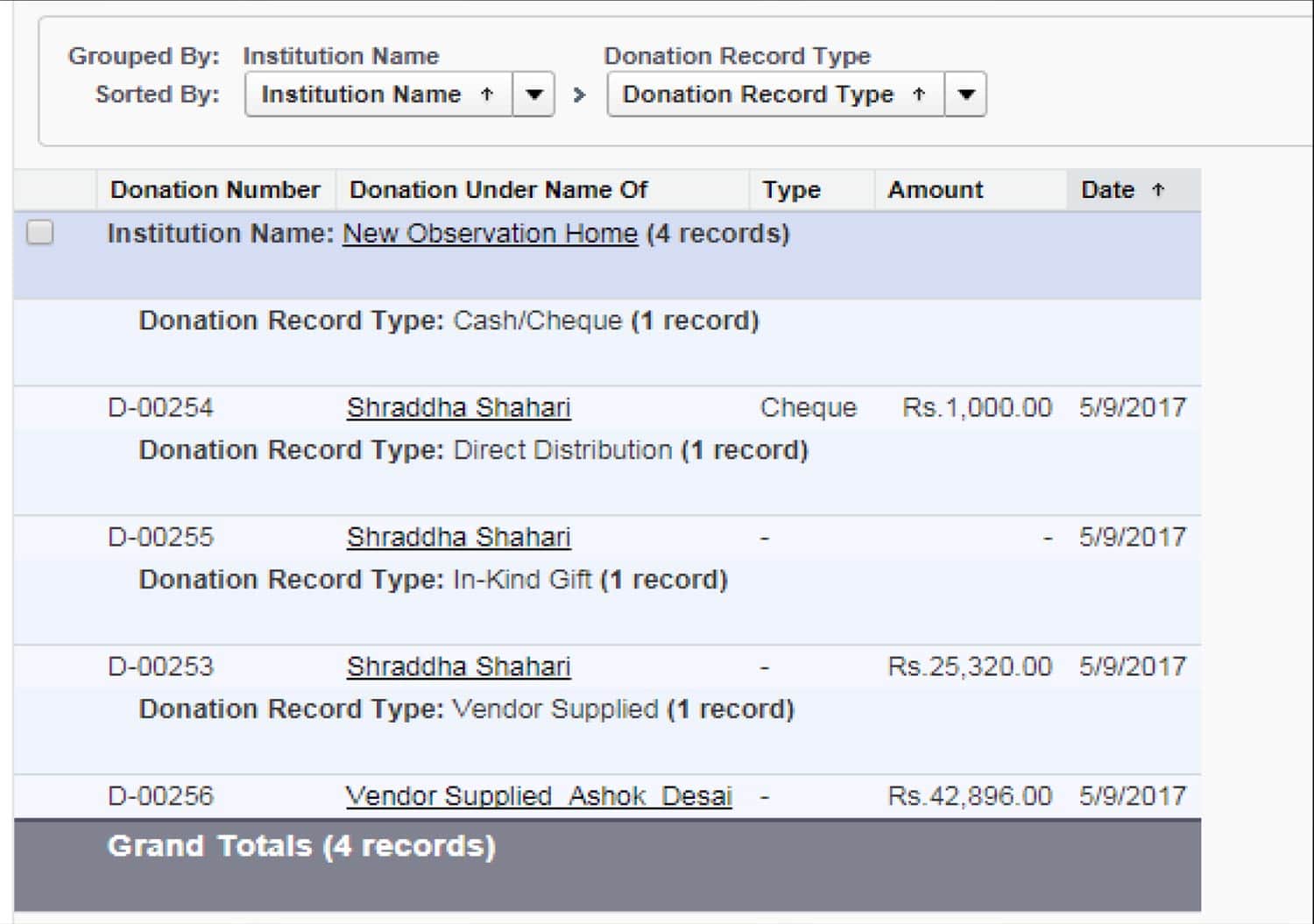Toggle Institution Name sort order button
Image resolution: width=1314 pixels, height=924 pixels.
[378, 95]
